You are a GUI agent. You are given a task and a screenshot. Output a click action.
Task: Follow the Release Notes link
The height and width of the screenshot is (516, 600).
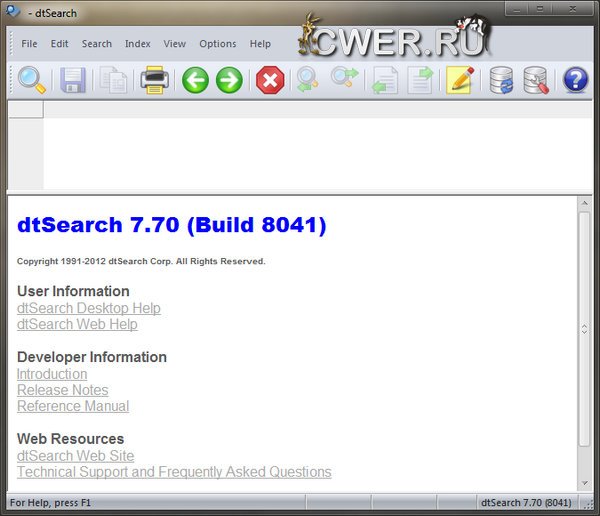[x=62, y=390]
